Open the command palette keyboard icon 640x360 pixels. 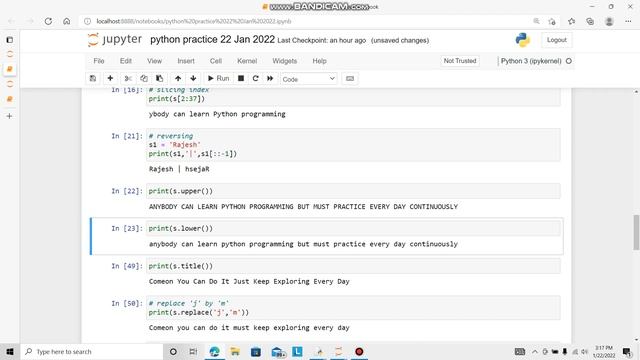pyautogui.click(x=350, y=78)
